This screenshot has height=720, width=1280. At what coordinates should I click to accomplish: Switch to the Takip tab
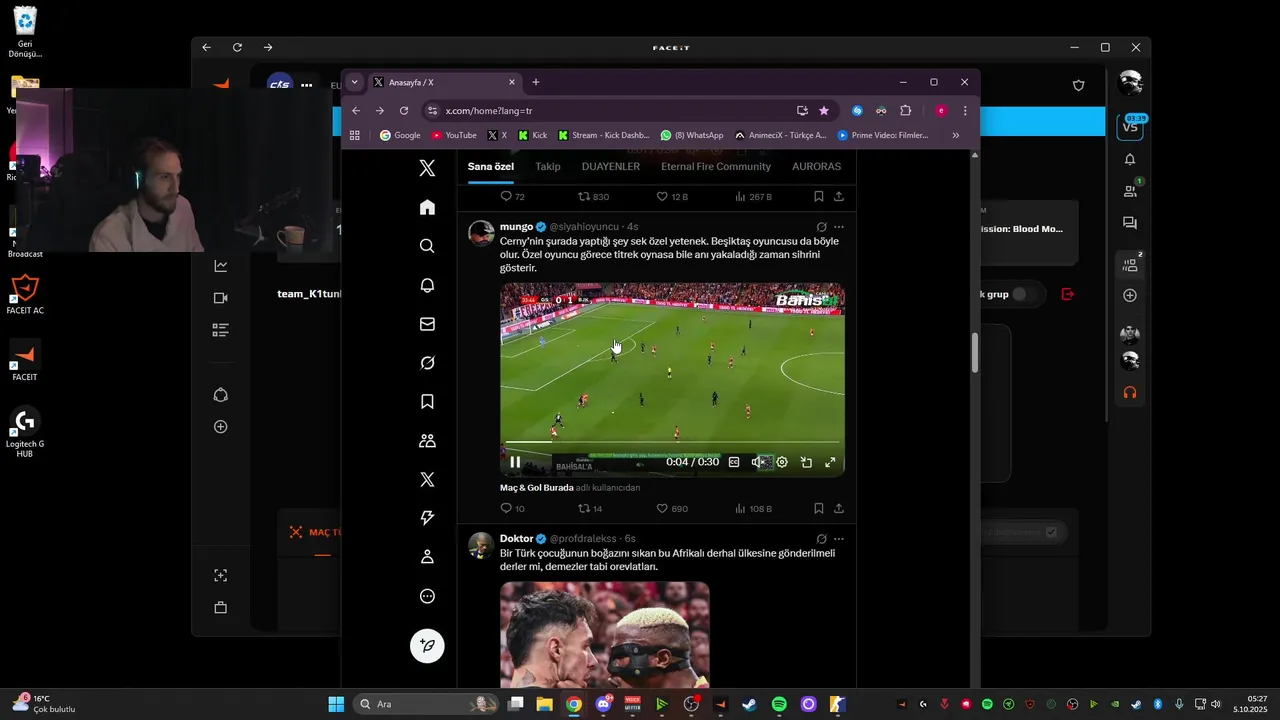(548, 166)
